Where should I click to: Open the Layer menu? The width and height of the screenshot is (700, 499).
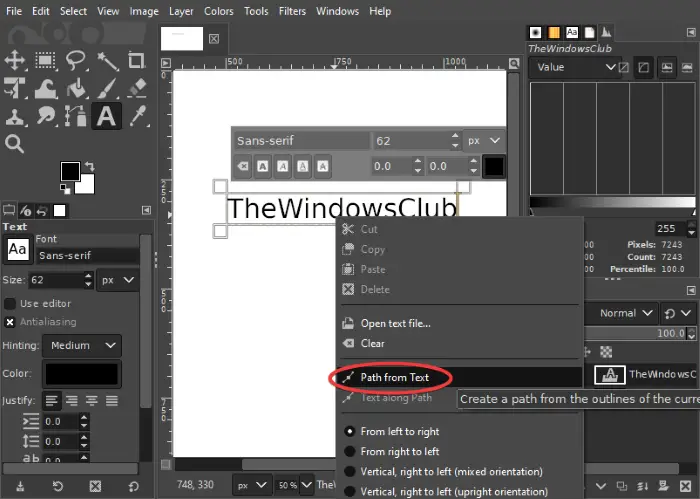[x=181, y=11]
